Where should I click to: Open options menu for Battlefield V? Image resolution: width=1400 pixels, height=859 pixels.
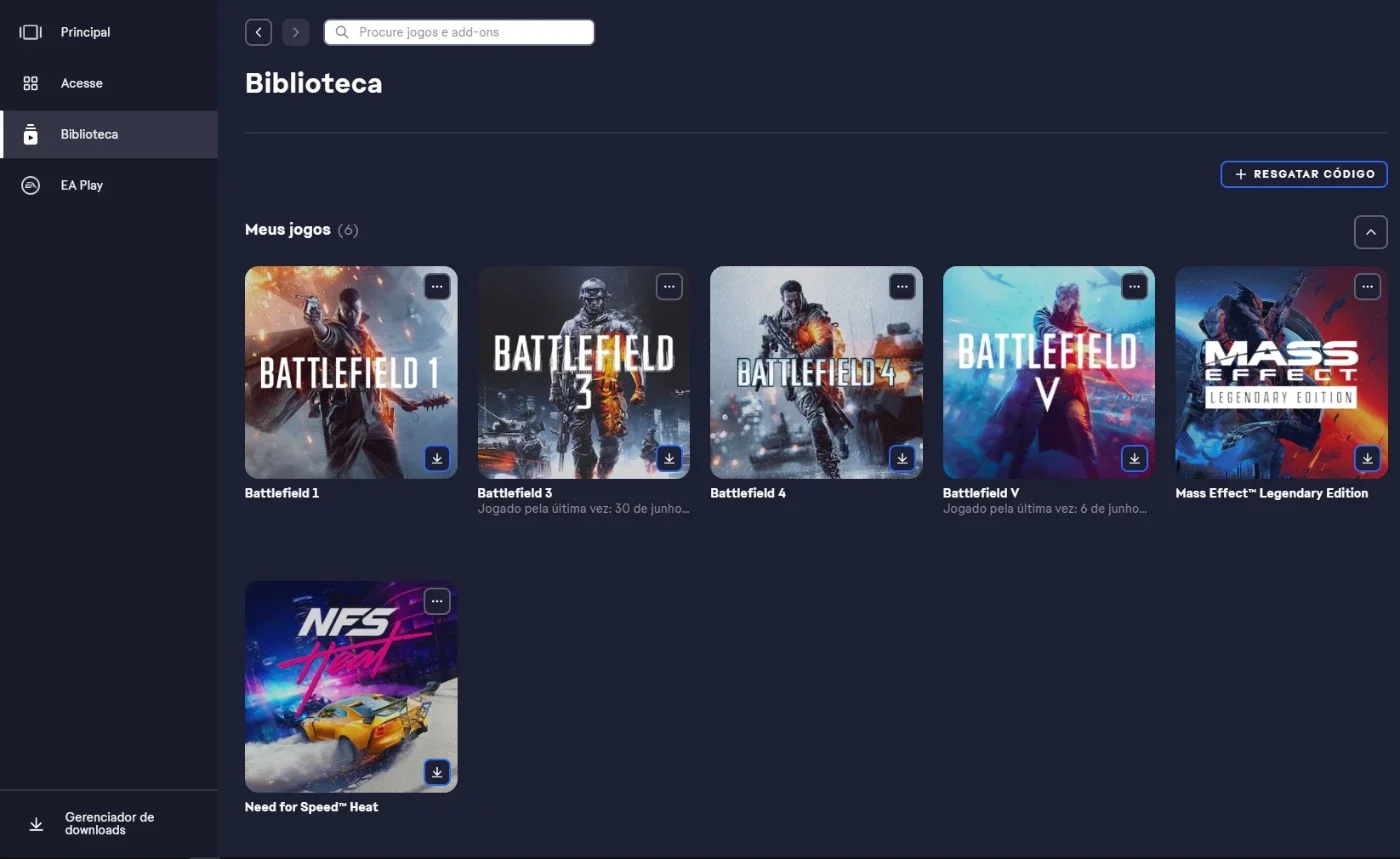coord(1134,287)
